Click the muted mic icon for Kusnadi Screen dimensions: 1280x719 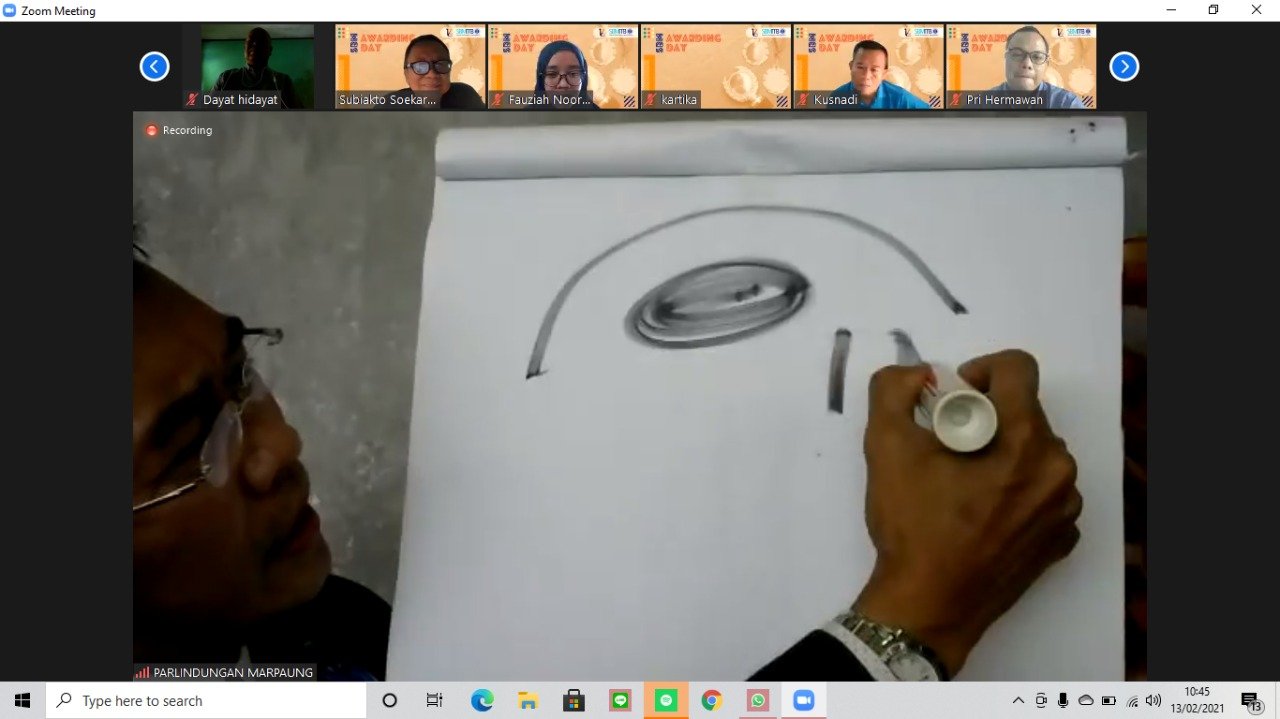[804, 100]
